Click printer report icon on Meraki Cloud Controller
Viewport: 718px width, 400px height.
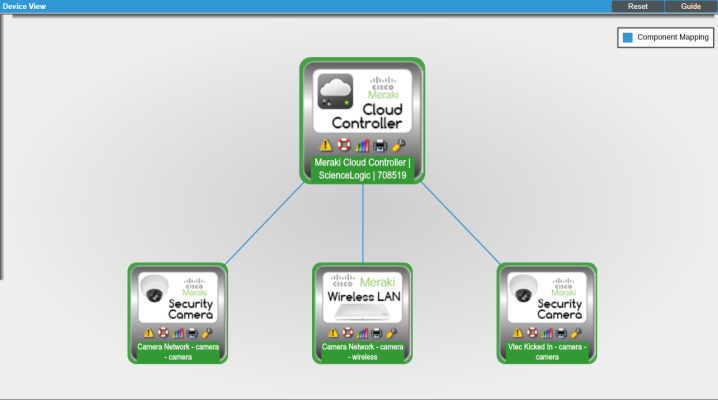380,146
